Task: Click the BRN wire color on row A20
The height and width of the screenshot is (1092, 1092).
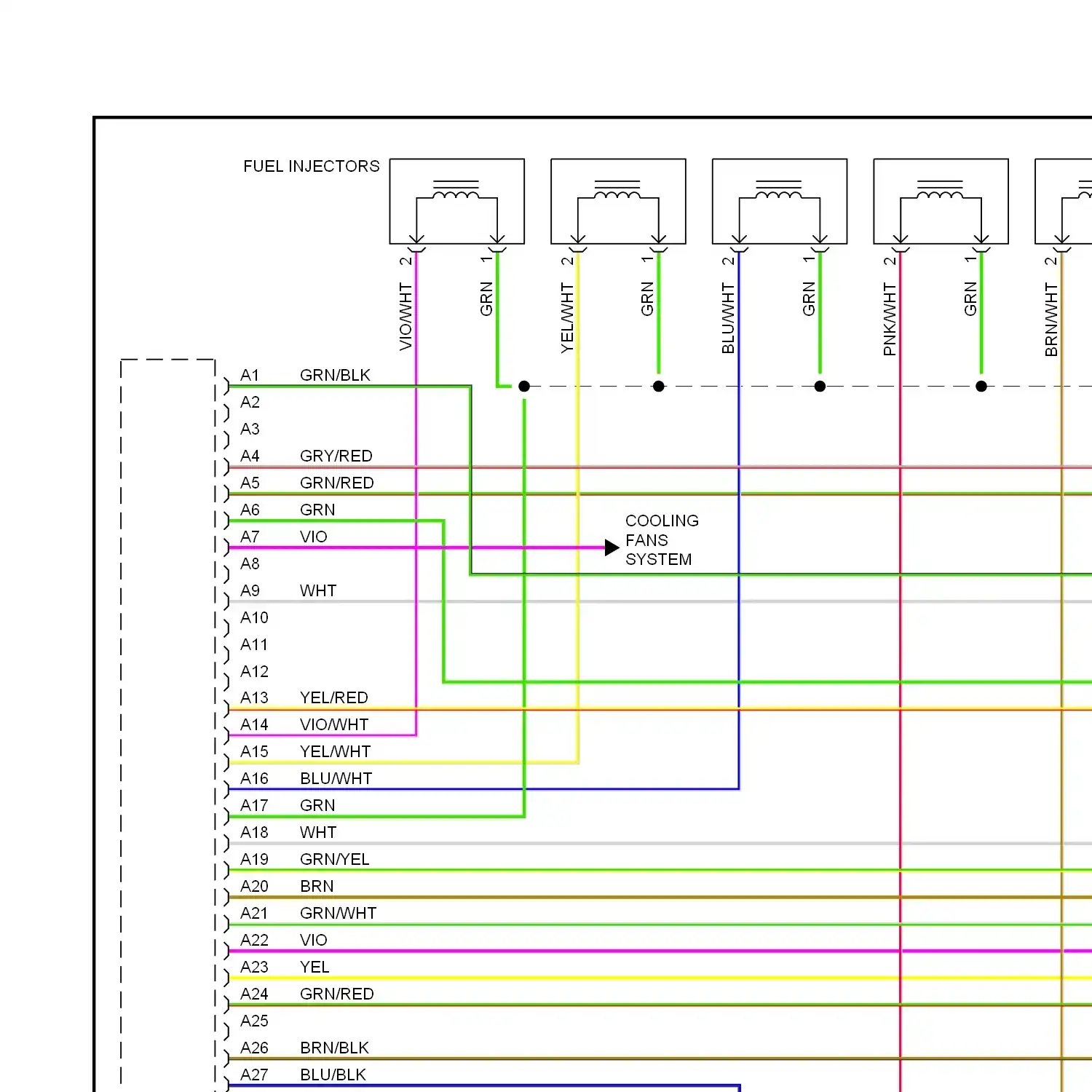Action: (x=317, y=887)
